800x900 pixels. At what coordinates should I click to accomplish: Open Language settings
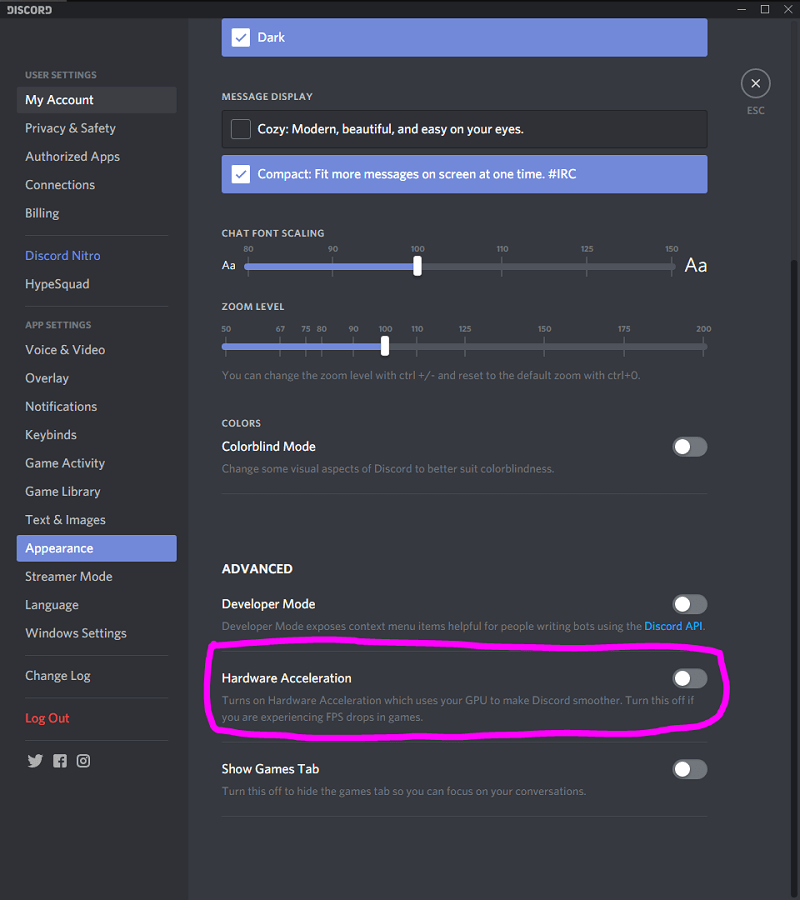(96, 605)
